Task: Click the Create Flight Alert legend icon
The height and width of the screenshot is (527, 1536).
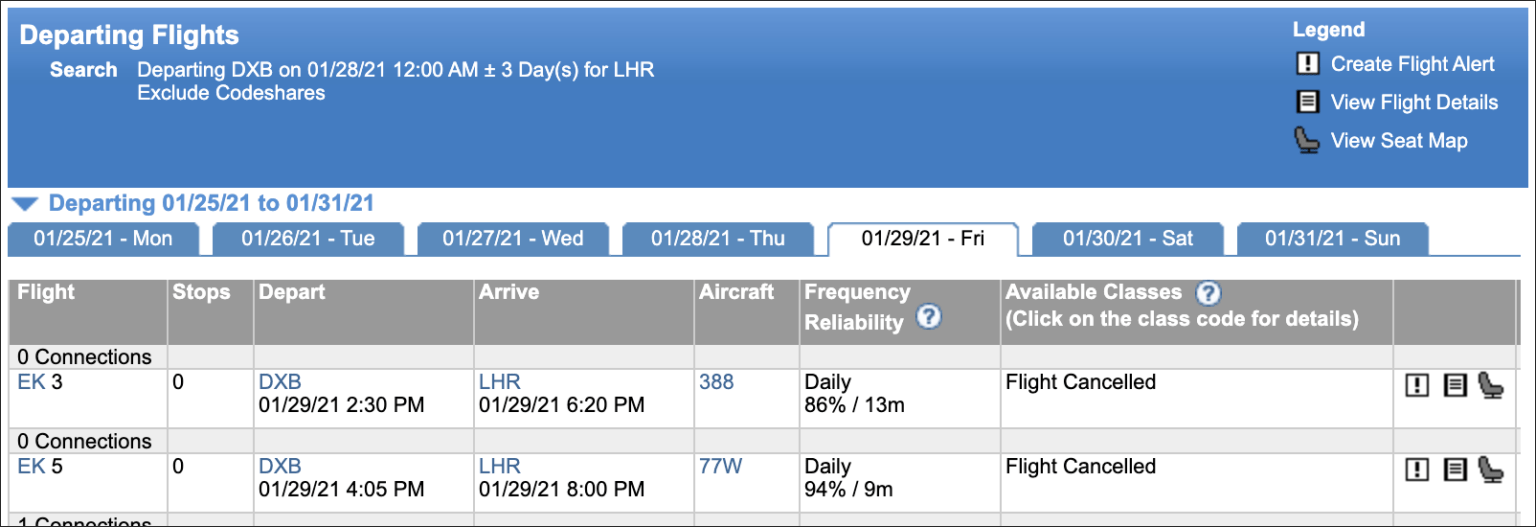Action: [1307, 64]
